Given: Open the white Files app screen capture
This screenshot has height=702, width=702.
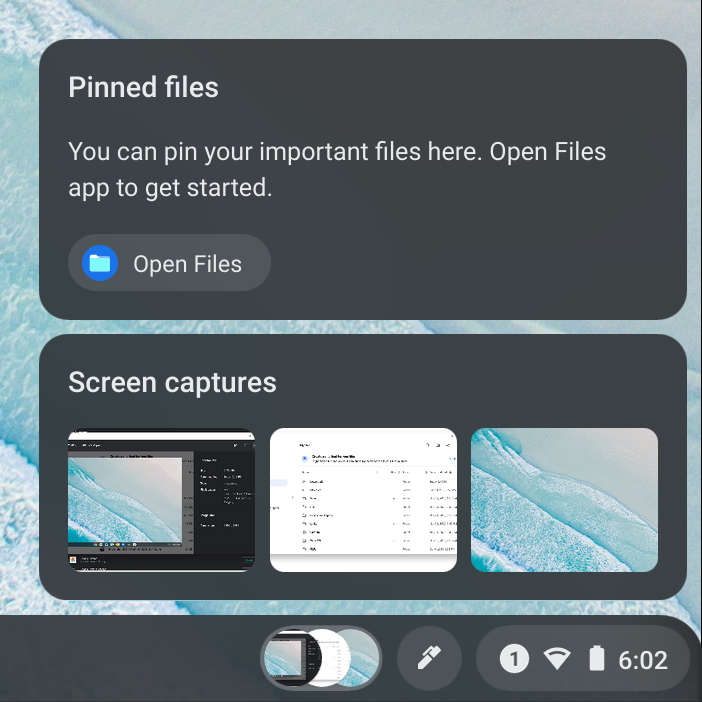Looking at the screenshot, I should [x=363, y=500].
